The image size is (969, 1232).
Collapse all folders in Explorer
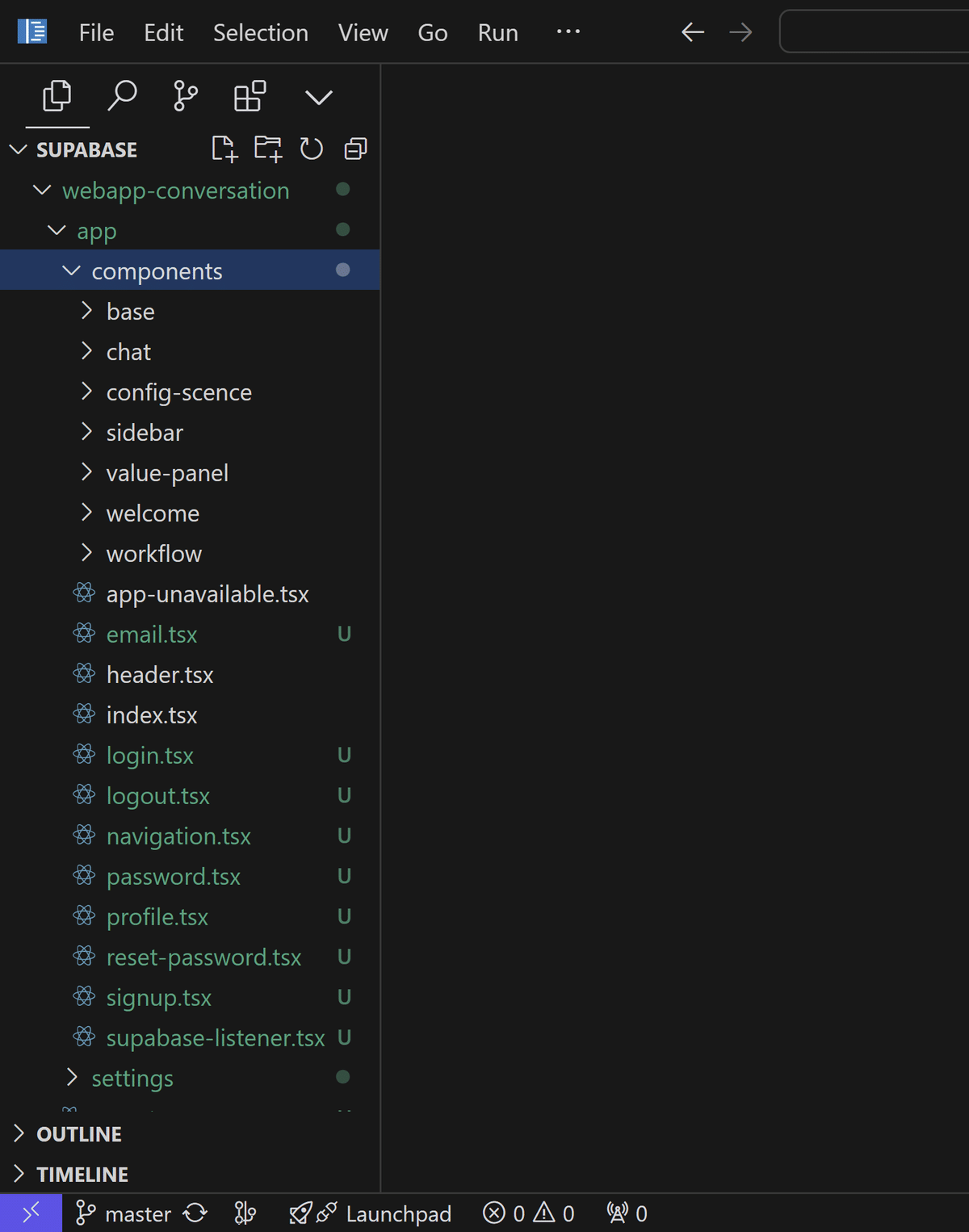(x=355, y=149)
